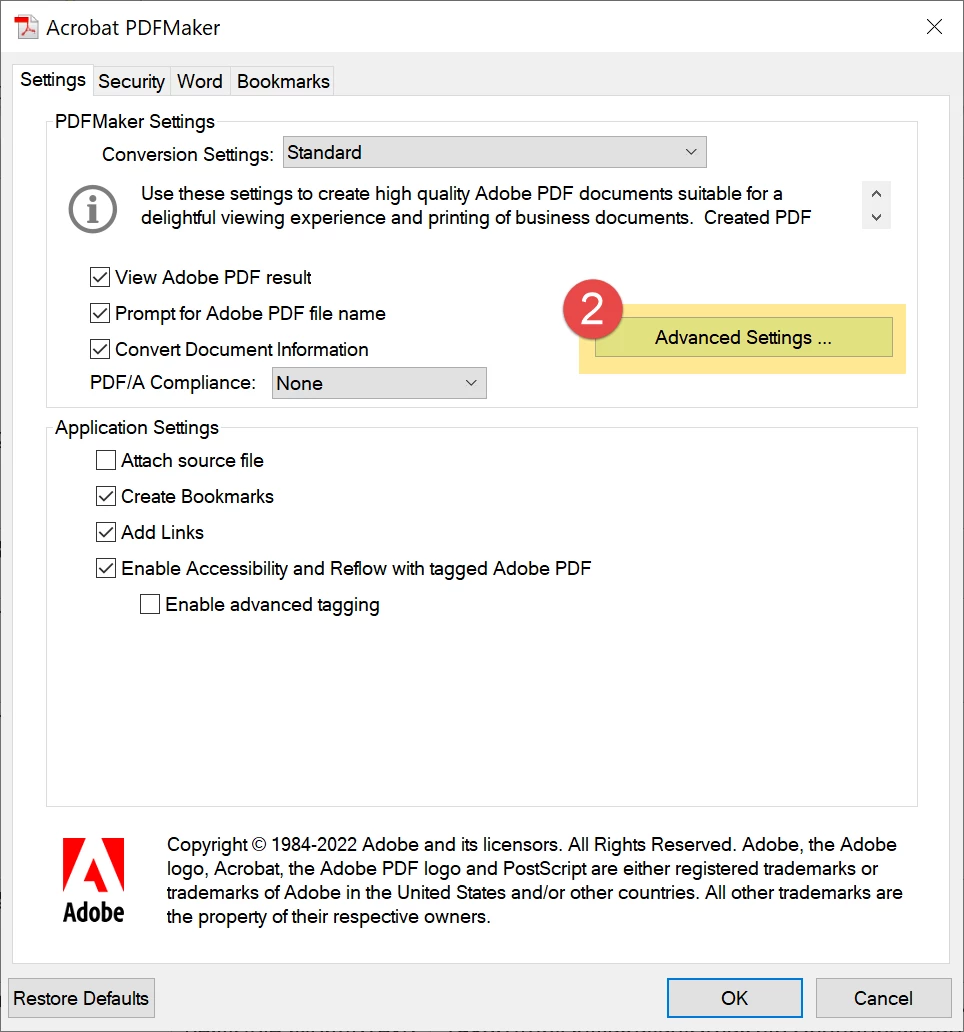Switch to the Security tab

pos(132,82)
